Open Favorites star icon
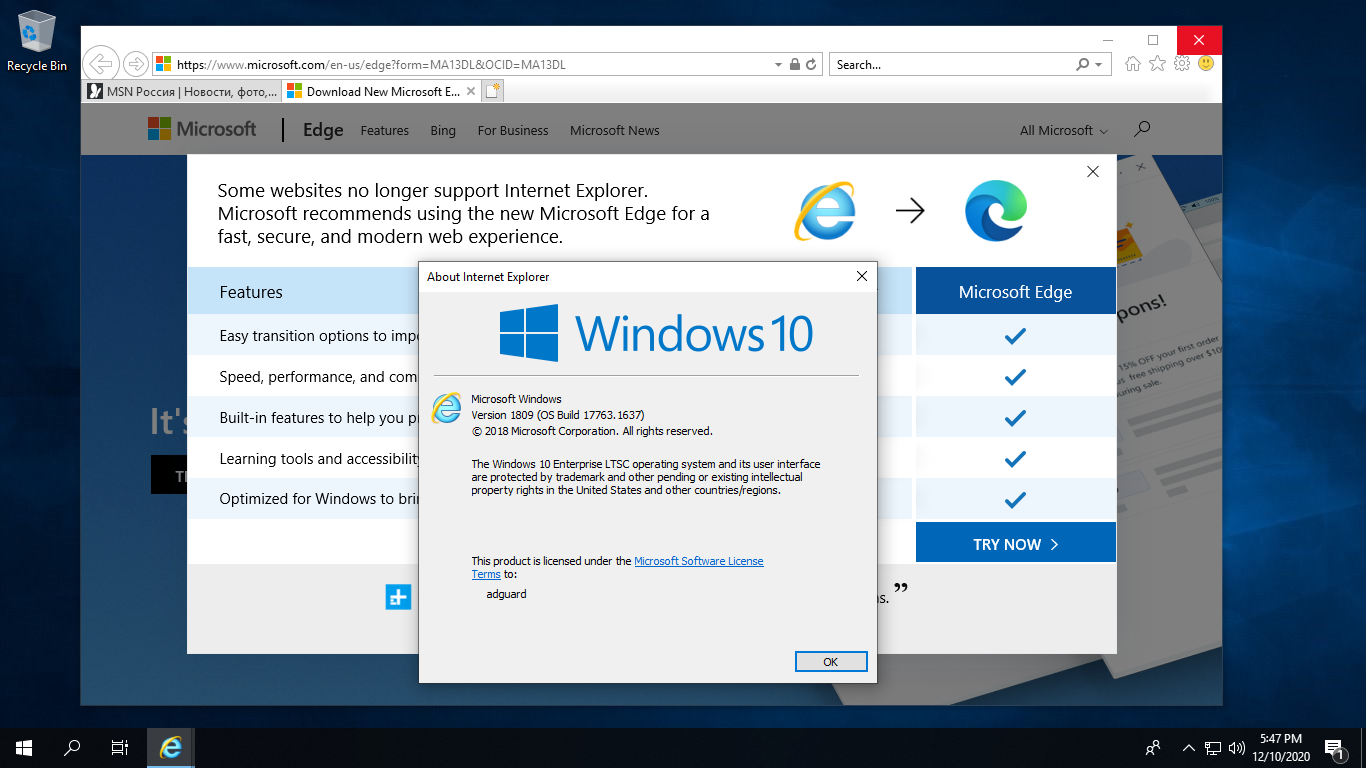Image resolution: width=1366 pixels, height=768 pixels. point(1157,63)
